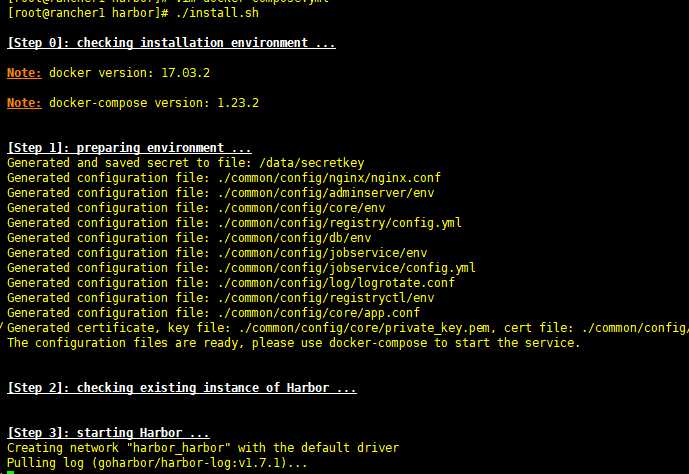Click the line with db/env path

point(189,238)
